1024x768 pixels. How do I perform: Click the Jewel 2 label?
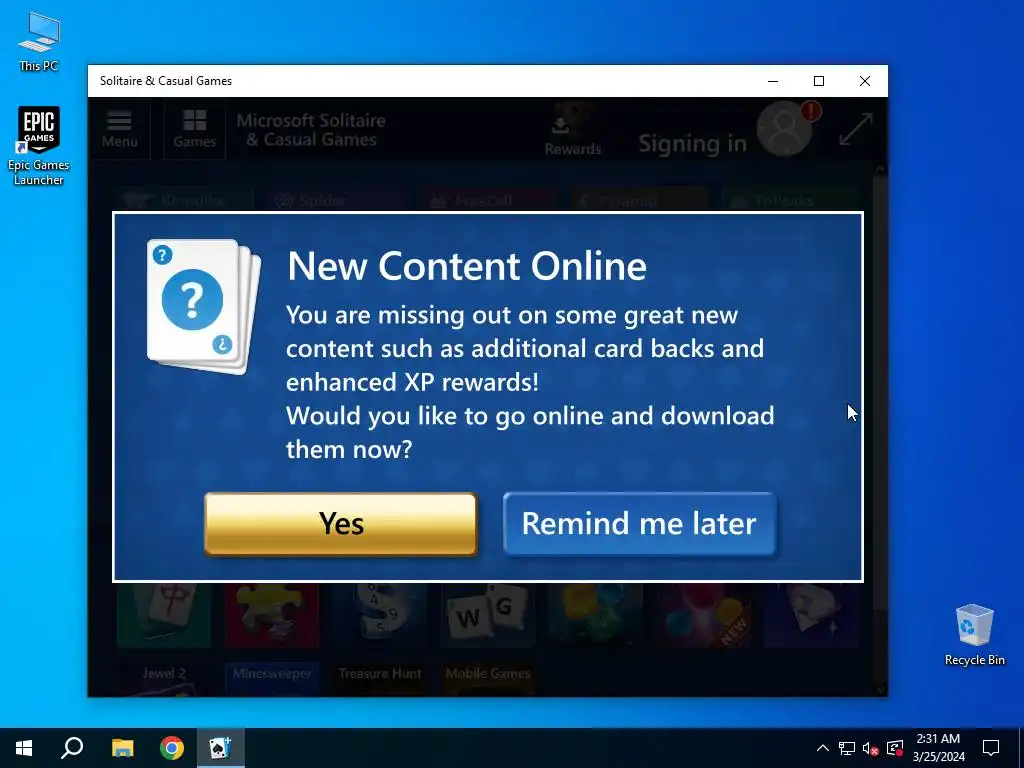tap(164, 673)
